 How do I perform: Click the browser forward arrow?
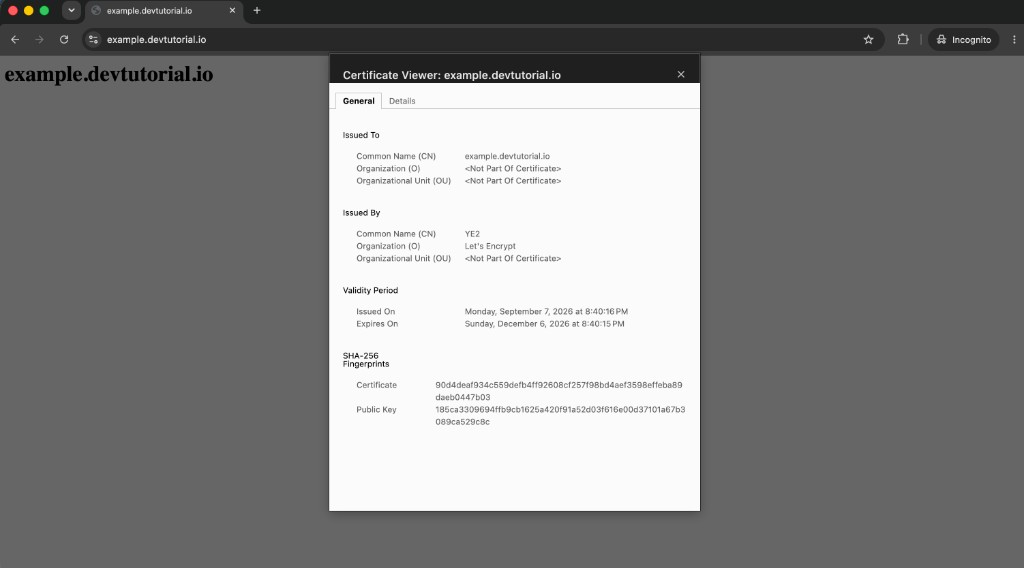coord(39,40)
